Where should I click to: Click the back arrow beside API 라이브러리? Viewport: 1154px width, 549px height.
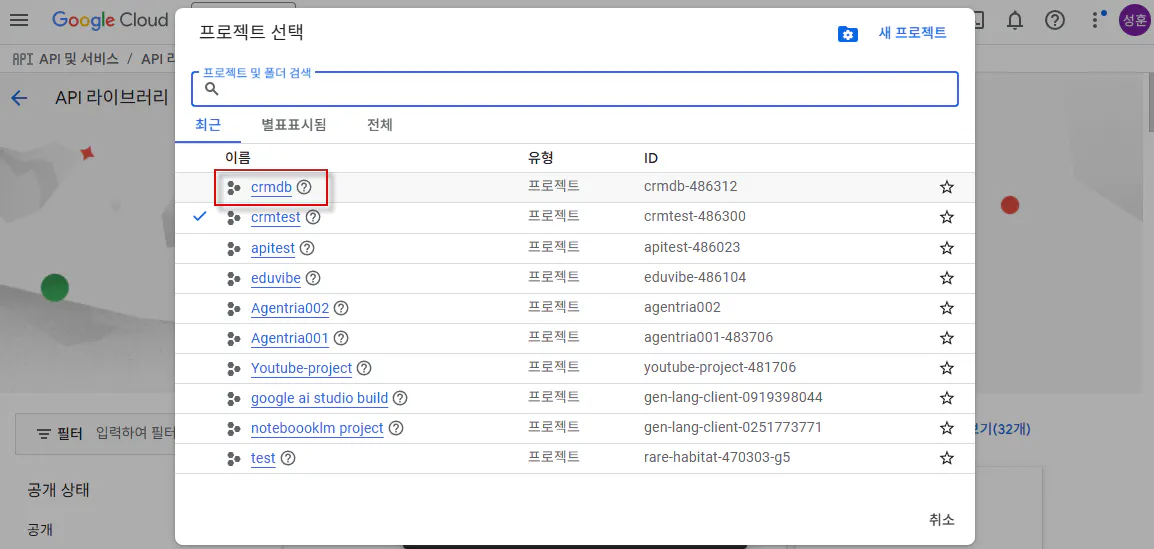19,98
